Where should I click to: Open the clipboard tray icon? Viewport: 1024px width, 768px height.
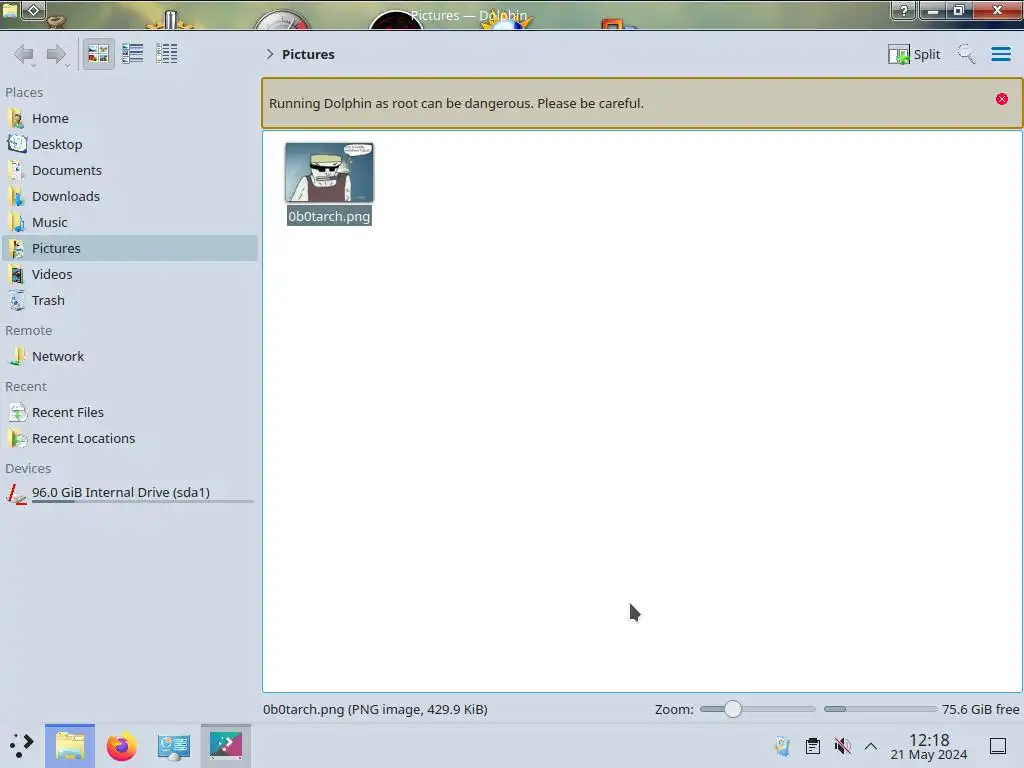[813, 746]
